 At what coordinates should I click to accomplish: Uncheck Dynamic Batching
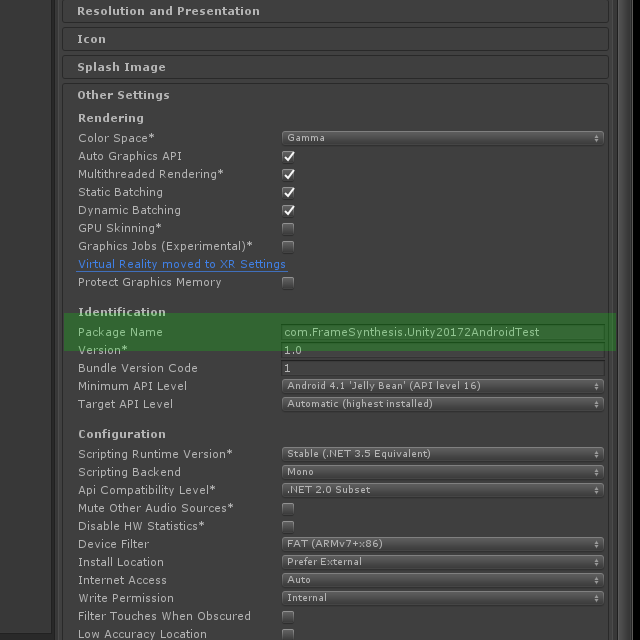click(x=288, y=211)
